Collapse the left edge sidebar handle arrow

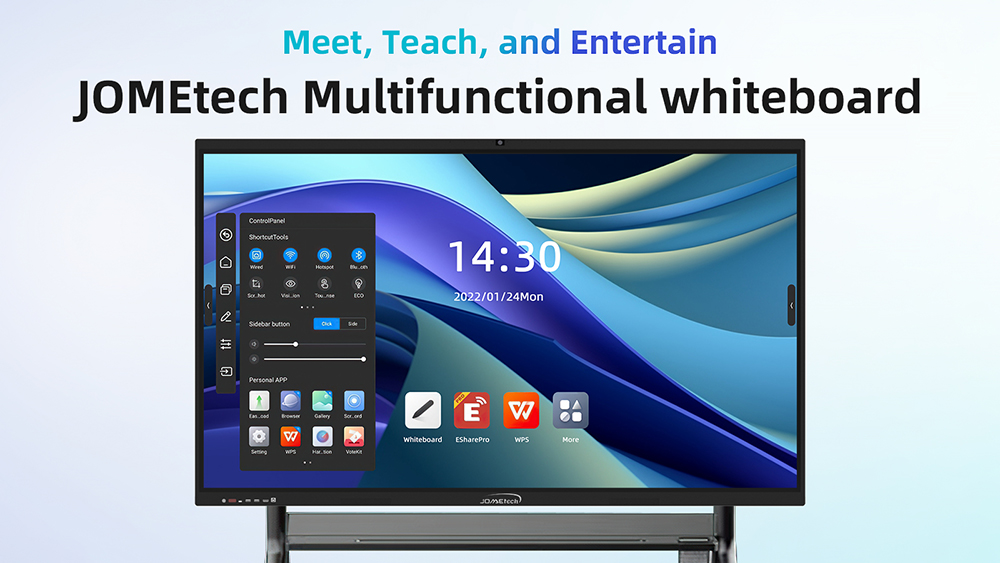point(208,305)
